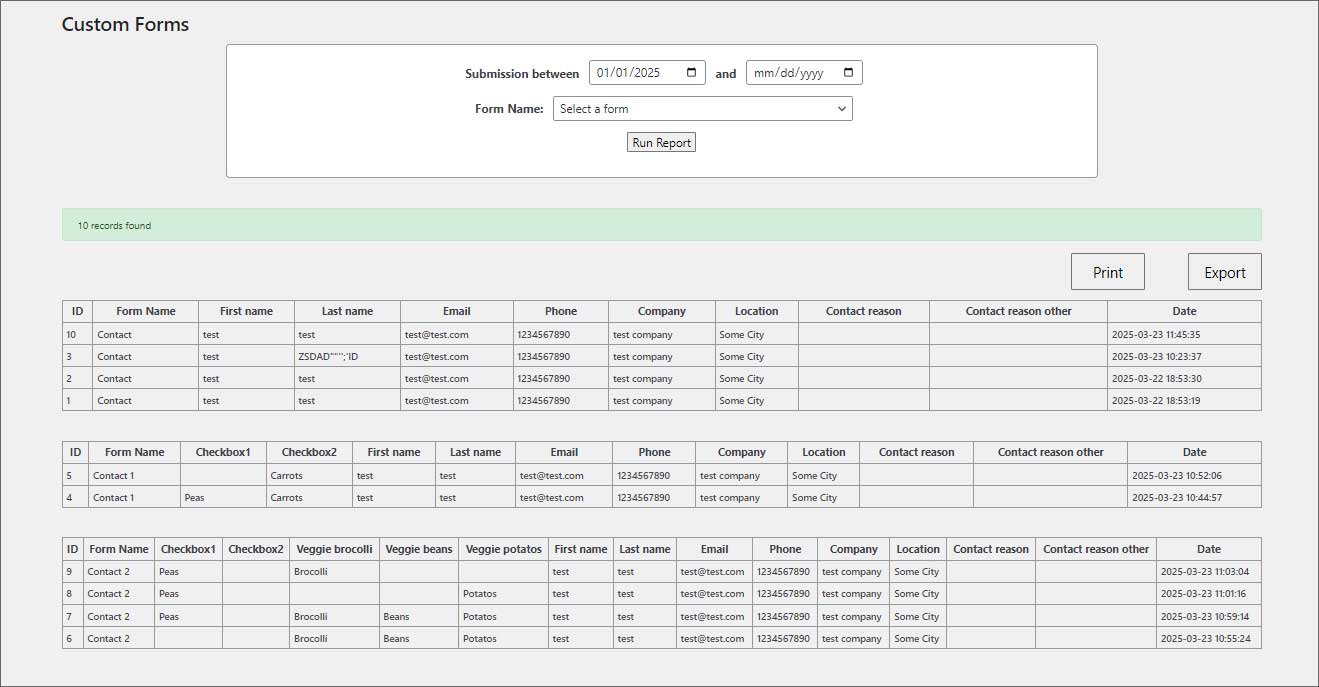Open calendar picker on end date field
The image size is (1319, 687).
tap(848, 73)
